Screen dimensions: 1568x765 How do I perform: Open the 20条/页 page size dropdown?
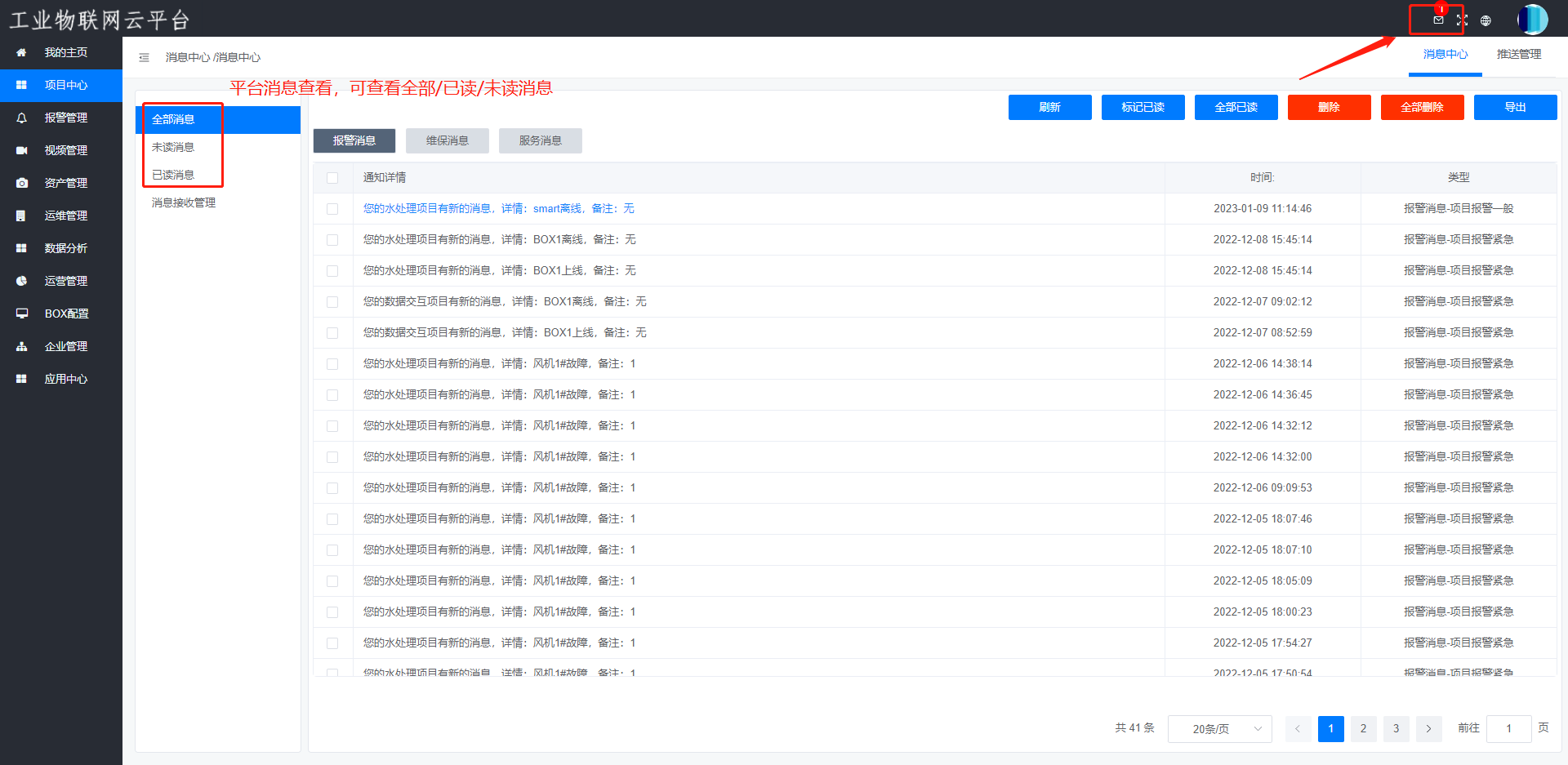(x=1219, y=728)
